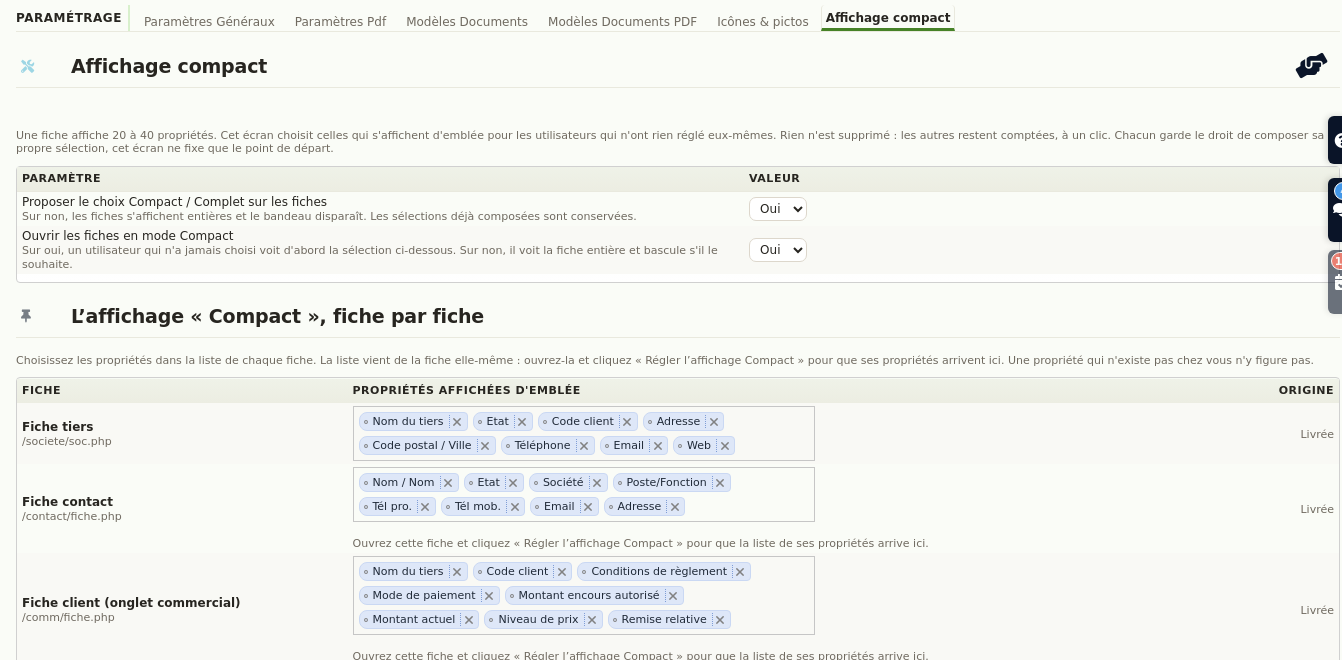Open 'Ouvrir les fiches en mode Compact' dropdown

point(778,250)
